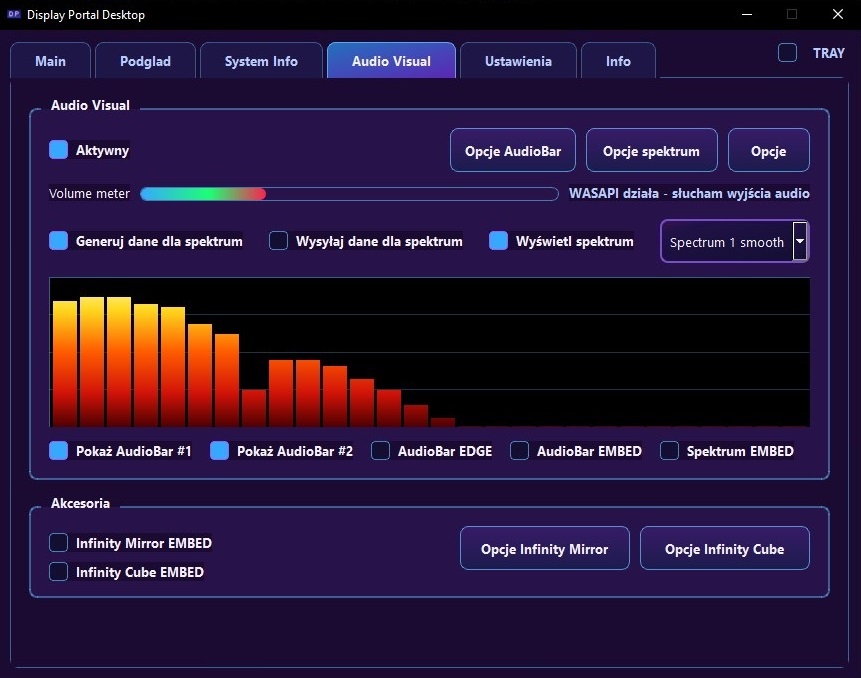Toggle Generuj dane dla spektrum
The height and width of the screenshot is (678, 861).
pyautogui.click(x=58, y=240)
